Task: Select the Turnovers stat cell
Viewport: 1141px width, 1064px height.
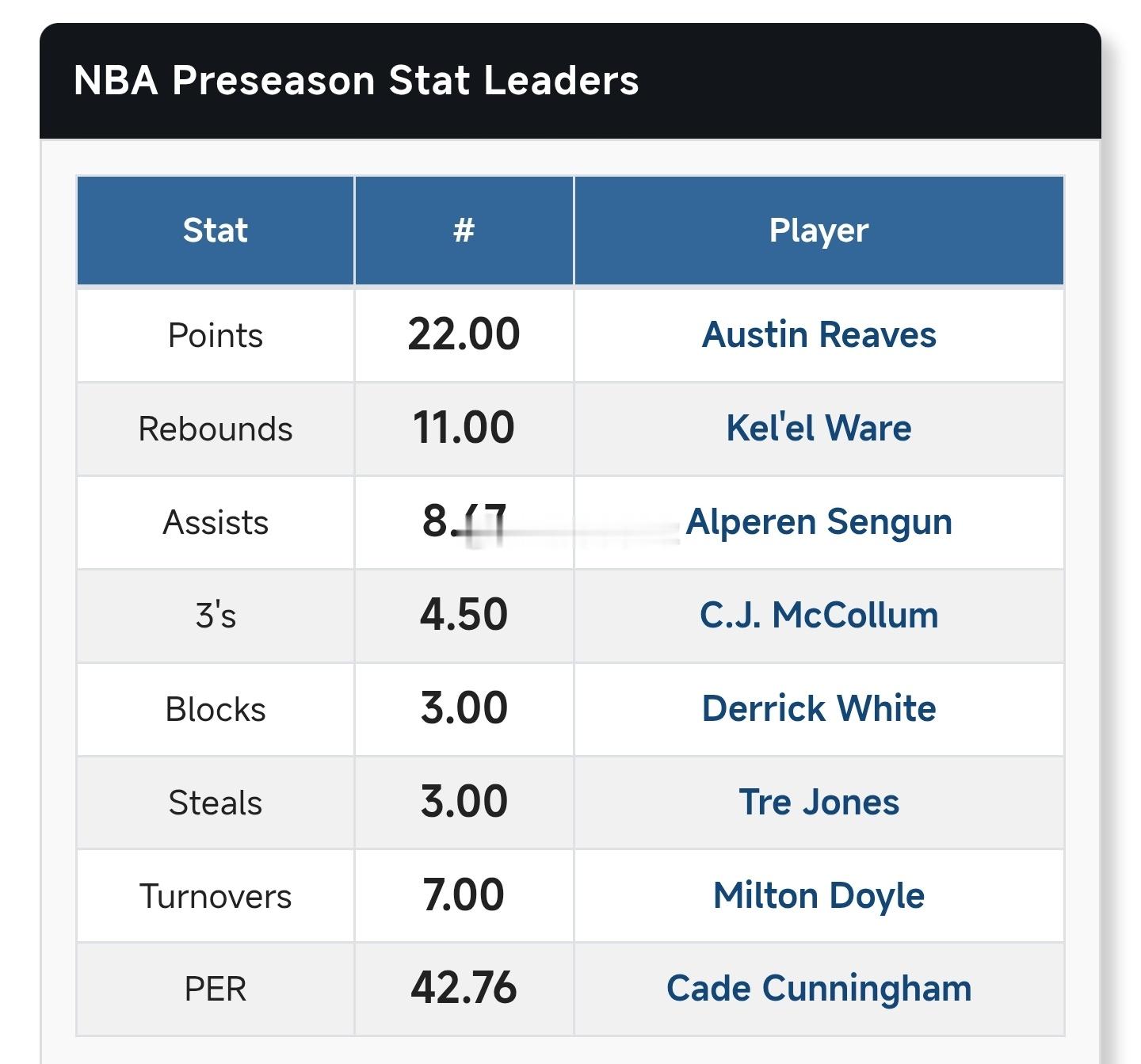Action: 215,896
